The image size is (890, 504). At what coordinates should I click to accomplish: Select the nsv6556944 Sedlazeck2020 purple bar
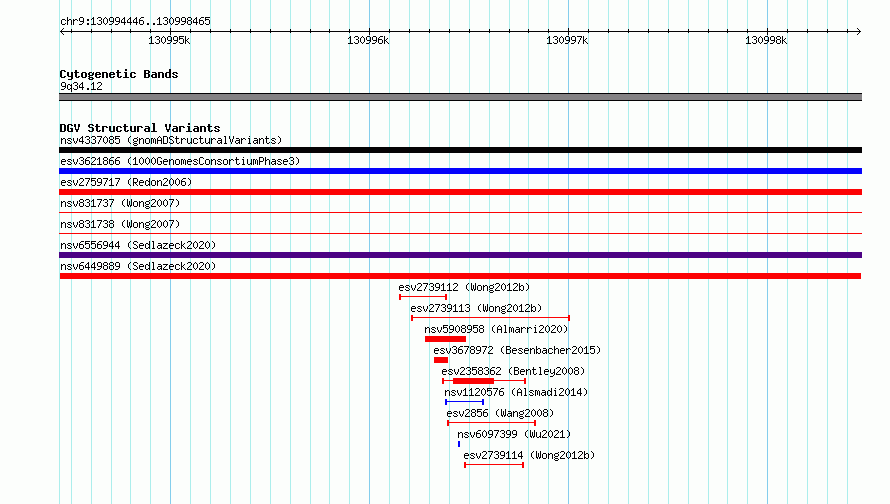(460, 255)
